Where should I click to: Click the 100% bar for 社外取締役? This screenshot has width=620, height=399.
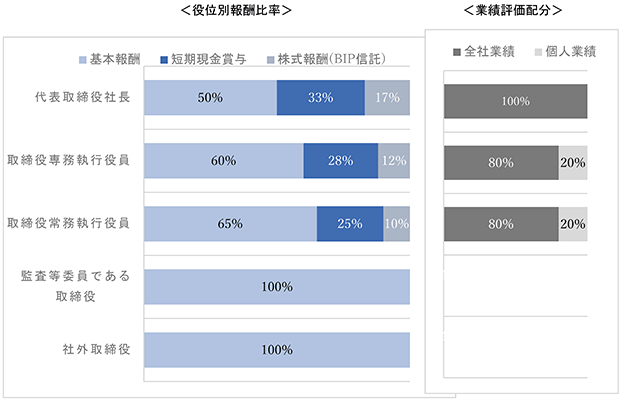pos(277,350)
